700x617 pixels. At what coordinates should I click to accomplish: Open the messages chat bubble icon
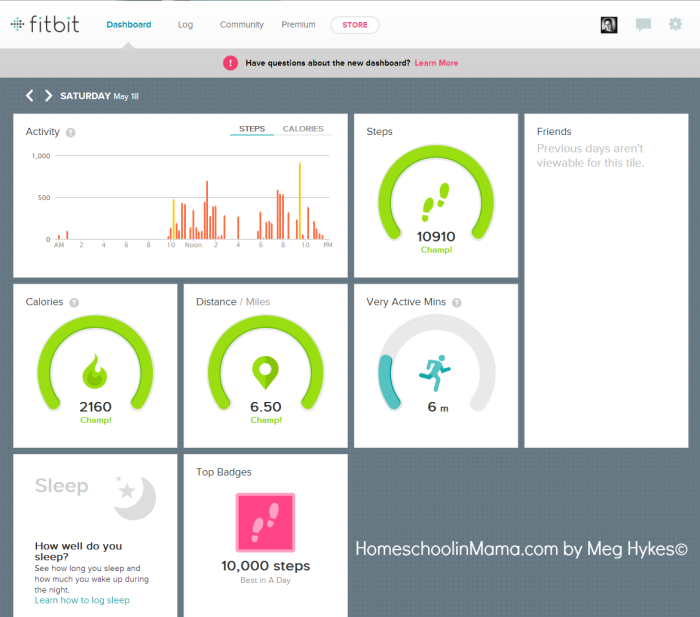point(643,25)
